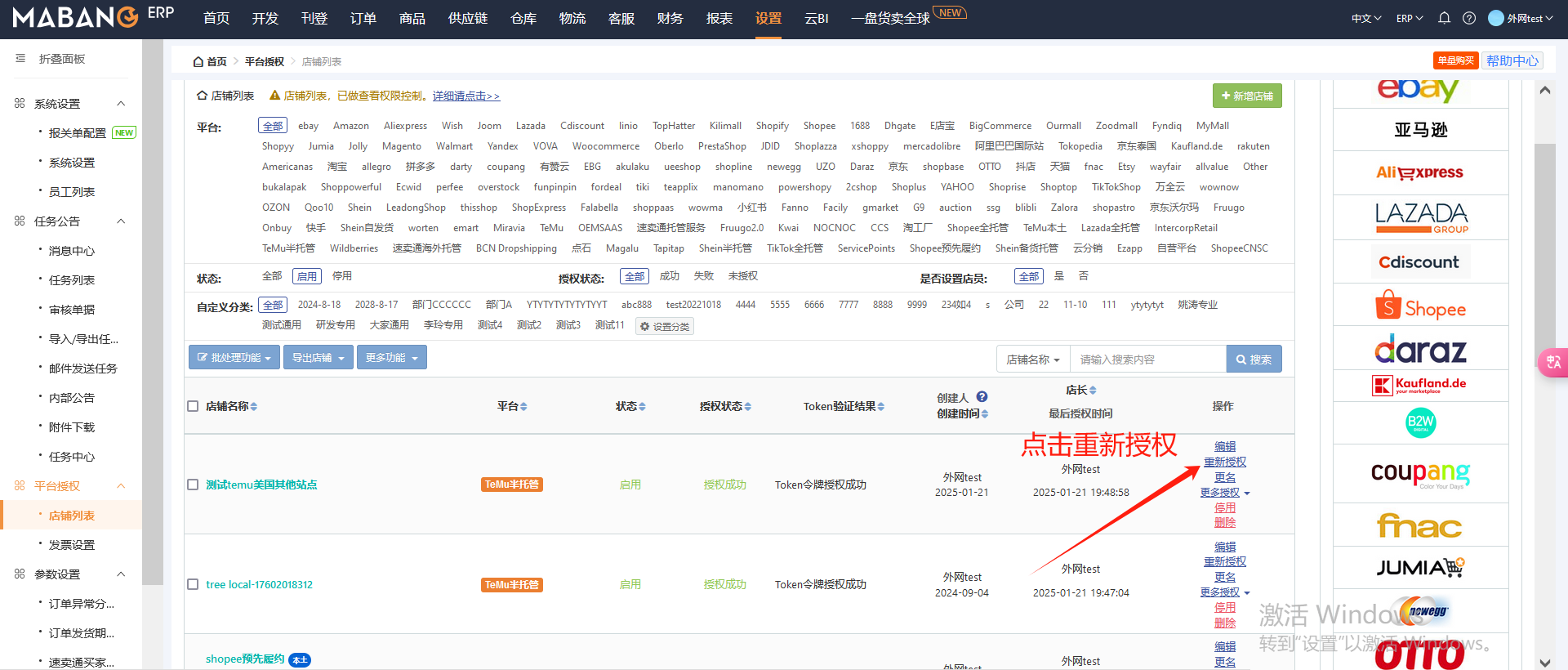Open 员工列表 in sidebar
The image size is (1568, 670).
tap(72, 192)
